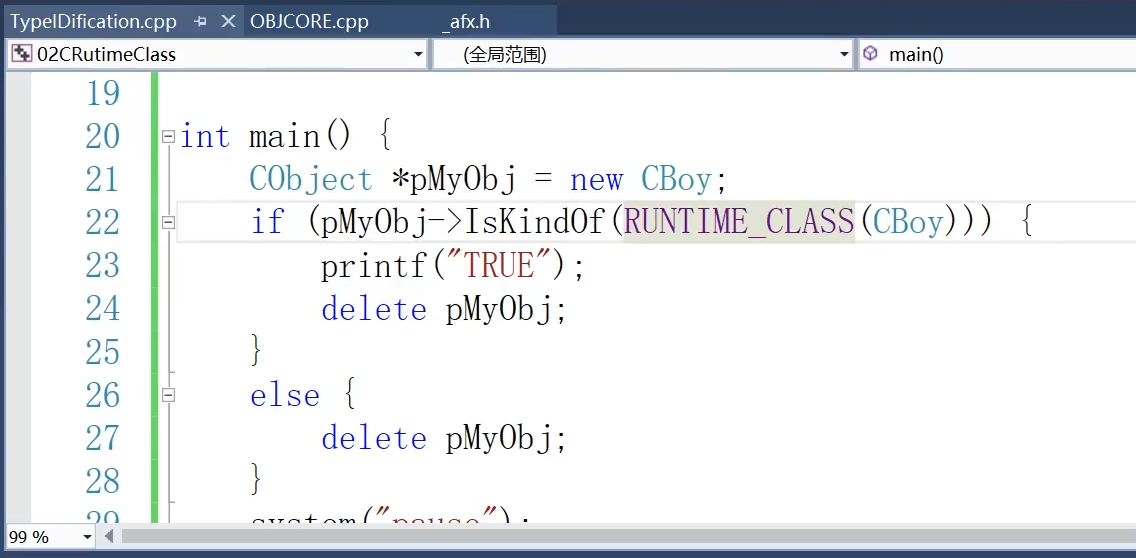Click the CObject type on line 21
This screenshot has width=1136, height=558.
point(311,180)
